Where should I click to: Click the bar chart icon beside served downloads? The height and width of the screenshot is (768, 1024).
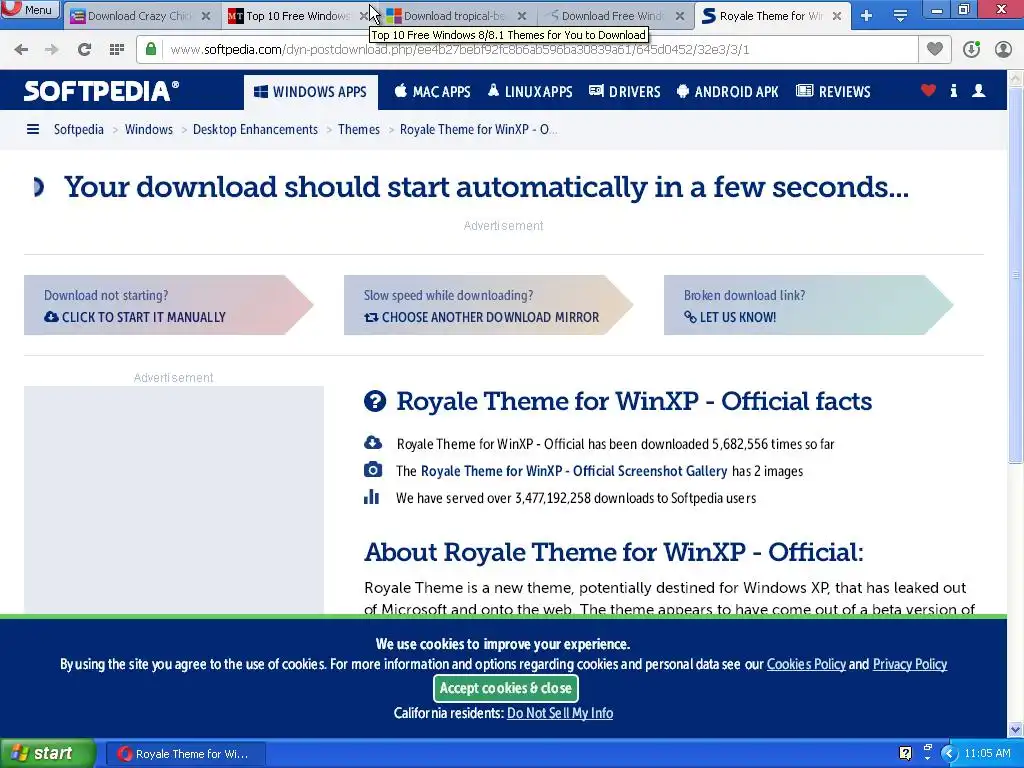click(x=372, y=497)
